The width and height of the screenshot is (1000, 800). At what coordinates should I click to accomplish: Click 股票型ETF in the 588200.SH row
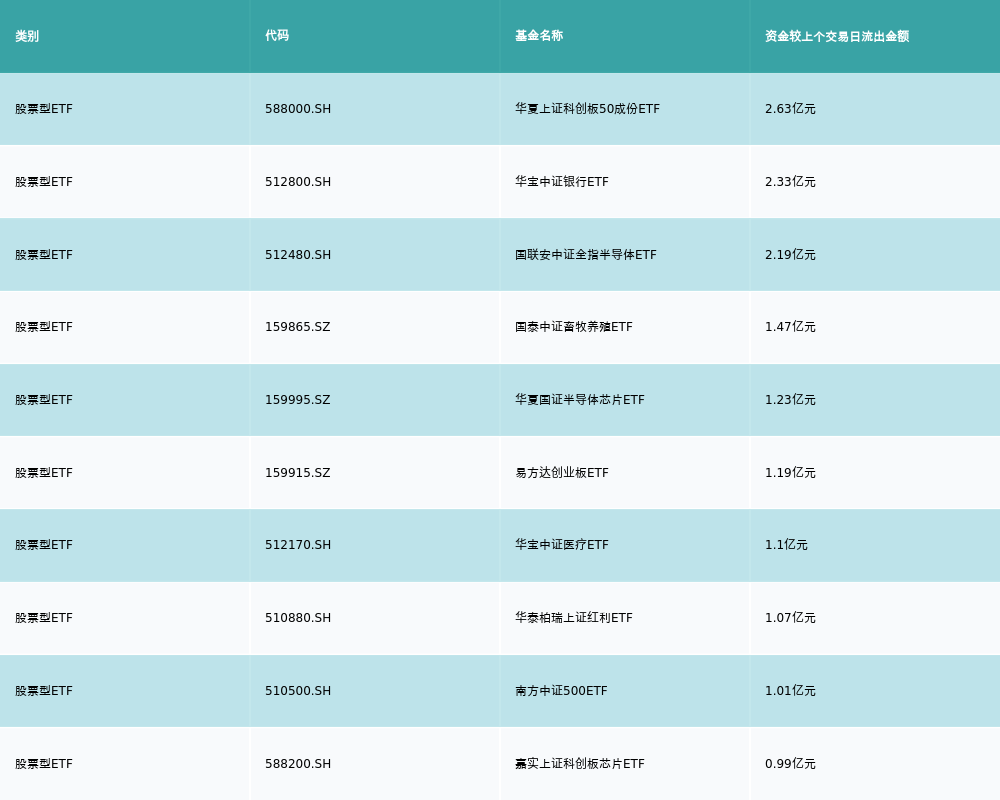[x=44, y=764]
